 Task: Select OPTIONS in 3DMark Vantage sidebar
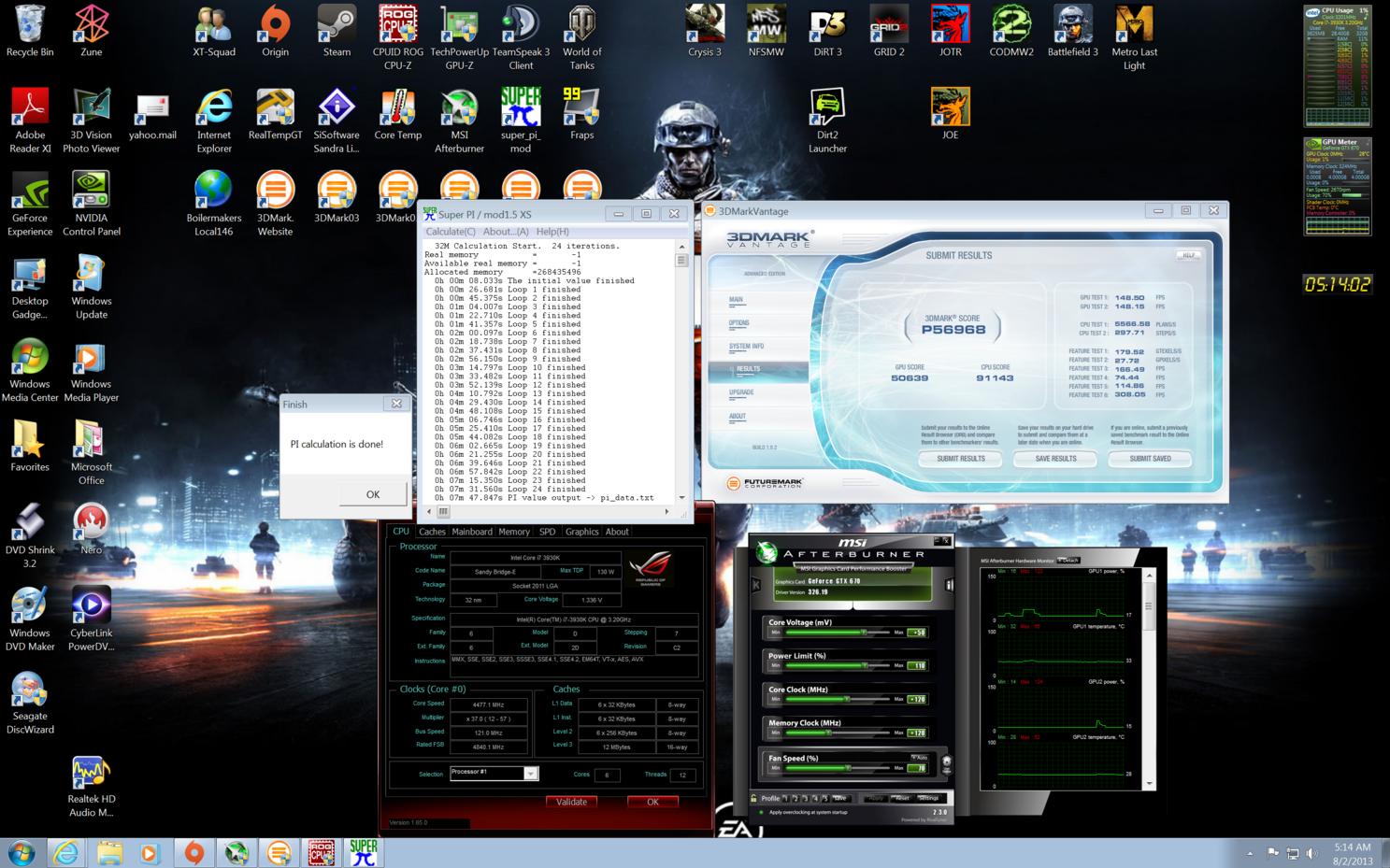[x=739, y=323]
